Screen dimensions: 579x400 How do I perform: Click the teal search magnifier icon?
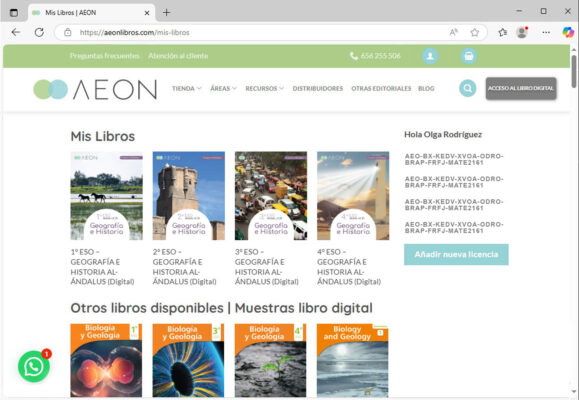click(467, 88)
